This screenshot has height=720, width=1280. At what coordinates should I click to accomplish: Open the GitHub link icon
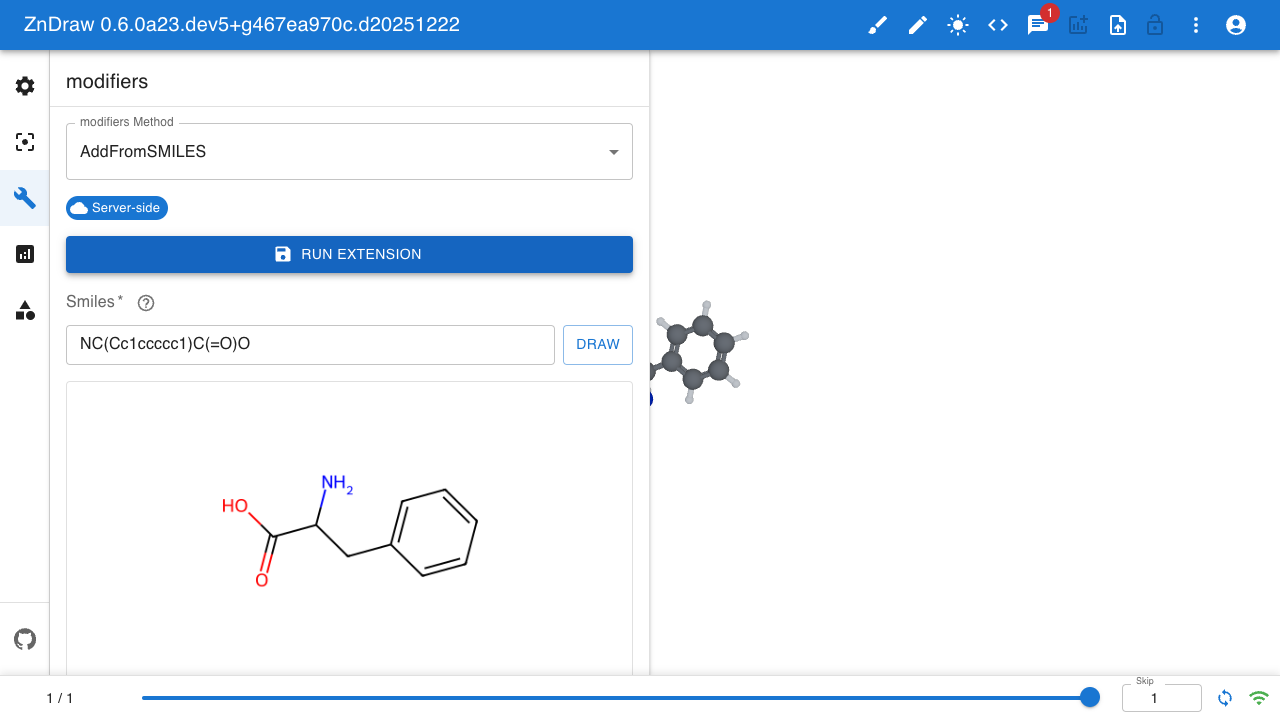pos(25,639)
